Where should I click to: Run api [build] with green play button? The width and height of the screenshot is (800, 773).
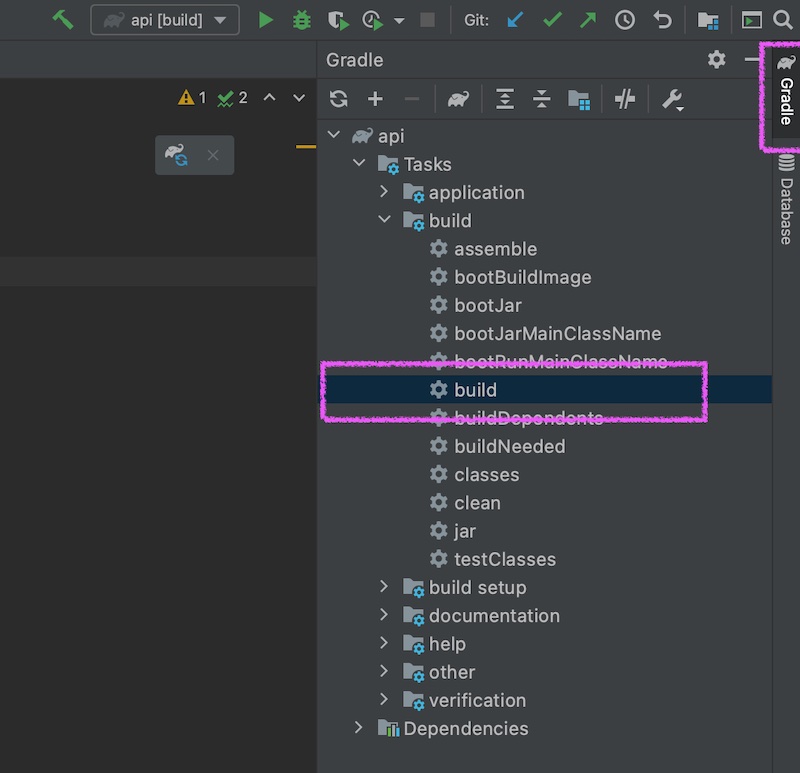tap(265, 20)
